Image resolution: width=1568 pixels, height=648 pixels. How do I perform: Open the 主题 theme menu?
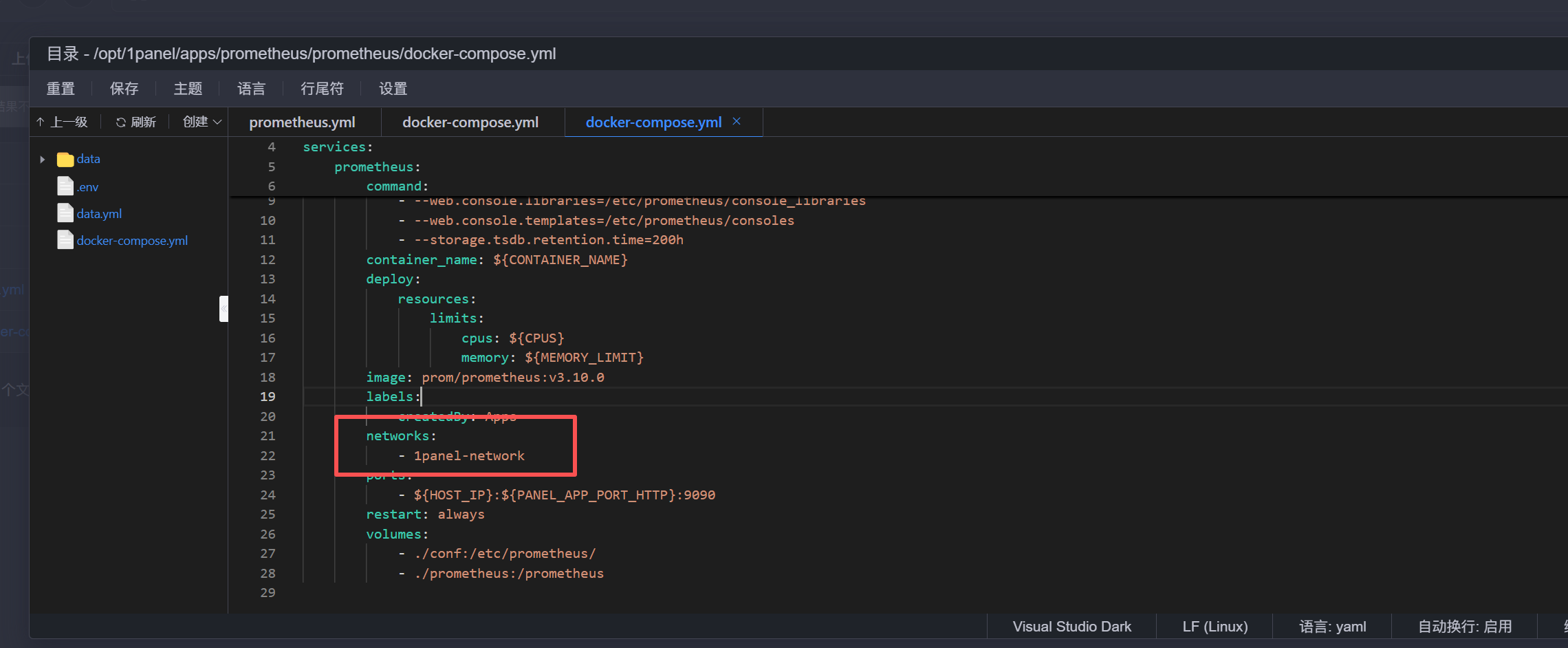[x=188, y=89]
